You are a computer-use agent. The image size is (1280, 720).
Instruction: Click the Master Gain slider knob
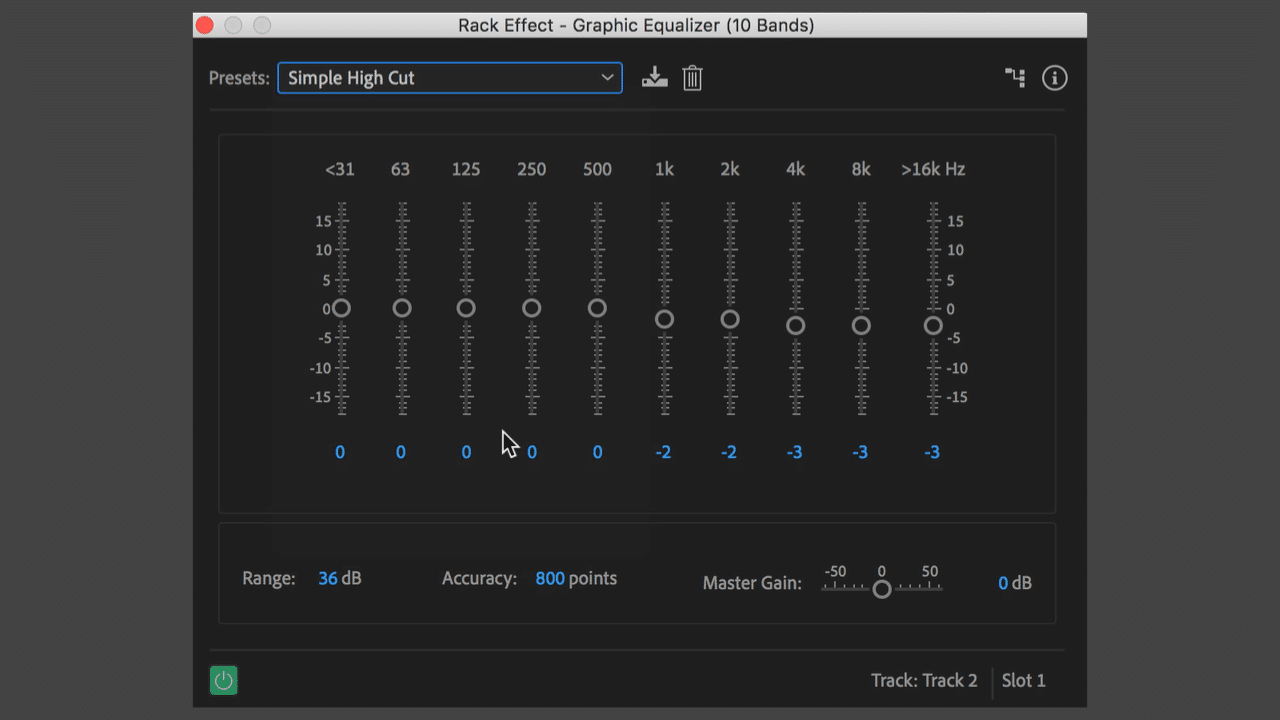882,589
